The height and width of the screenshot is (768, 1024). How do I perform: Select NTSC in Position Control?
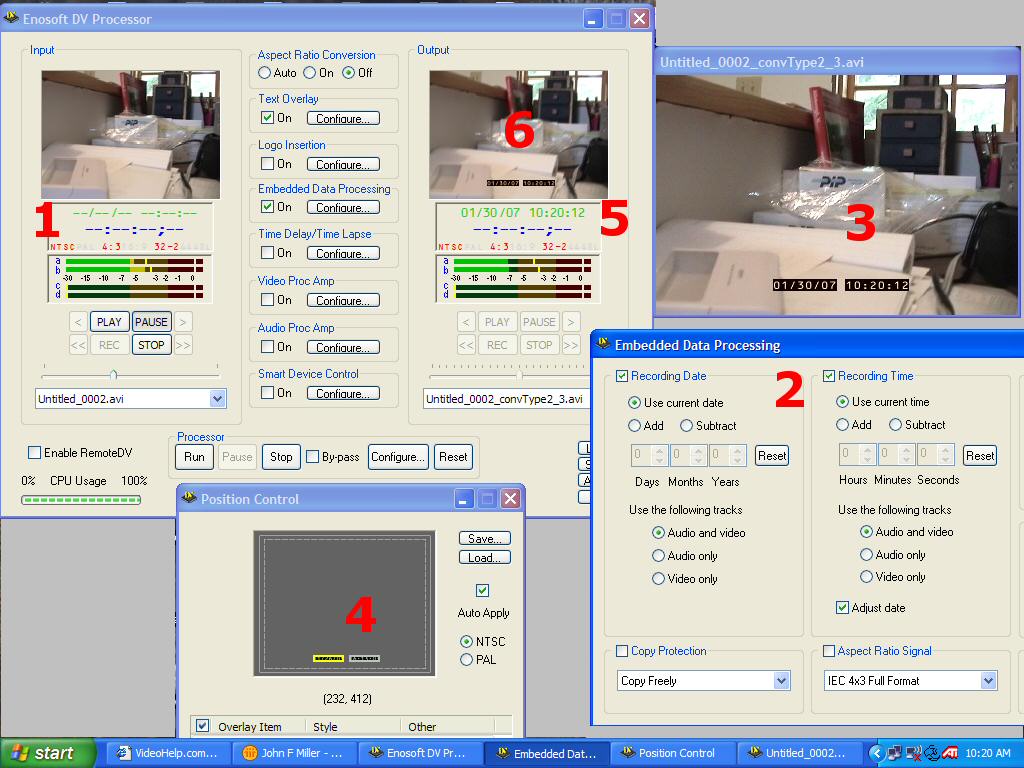(466, 641)
